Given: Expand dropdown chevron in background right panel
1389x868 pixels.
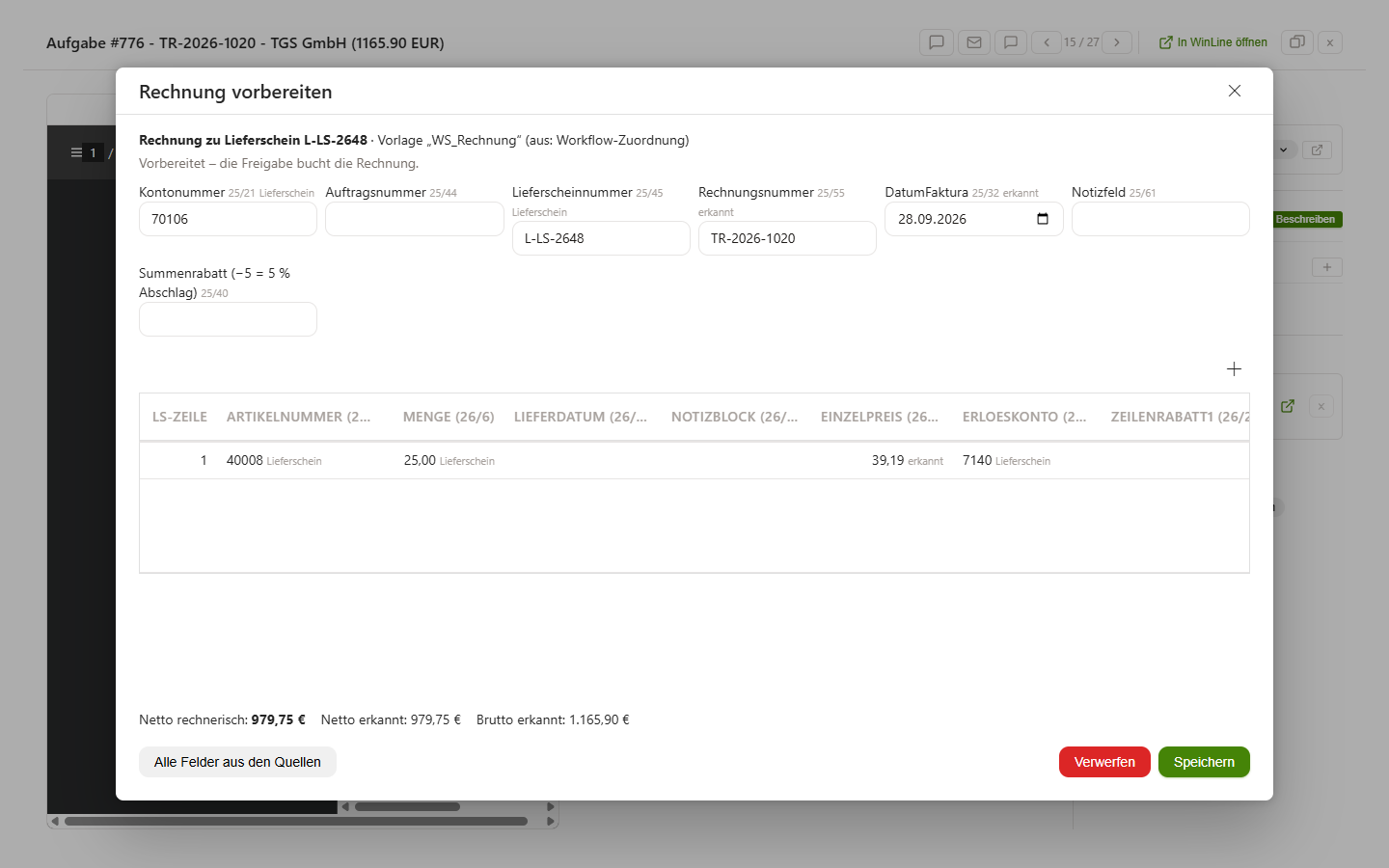Looking at the screenshot, I should [x=1284, y=150].
